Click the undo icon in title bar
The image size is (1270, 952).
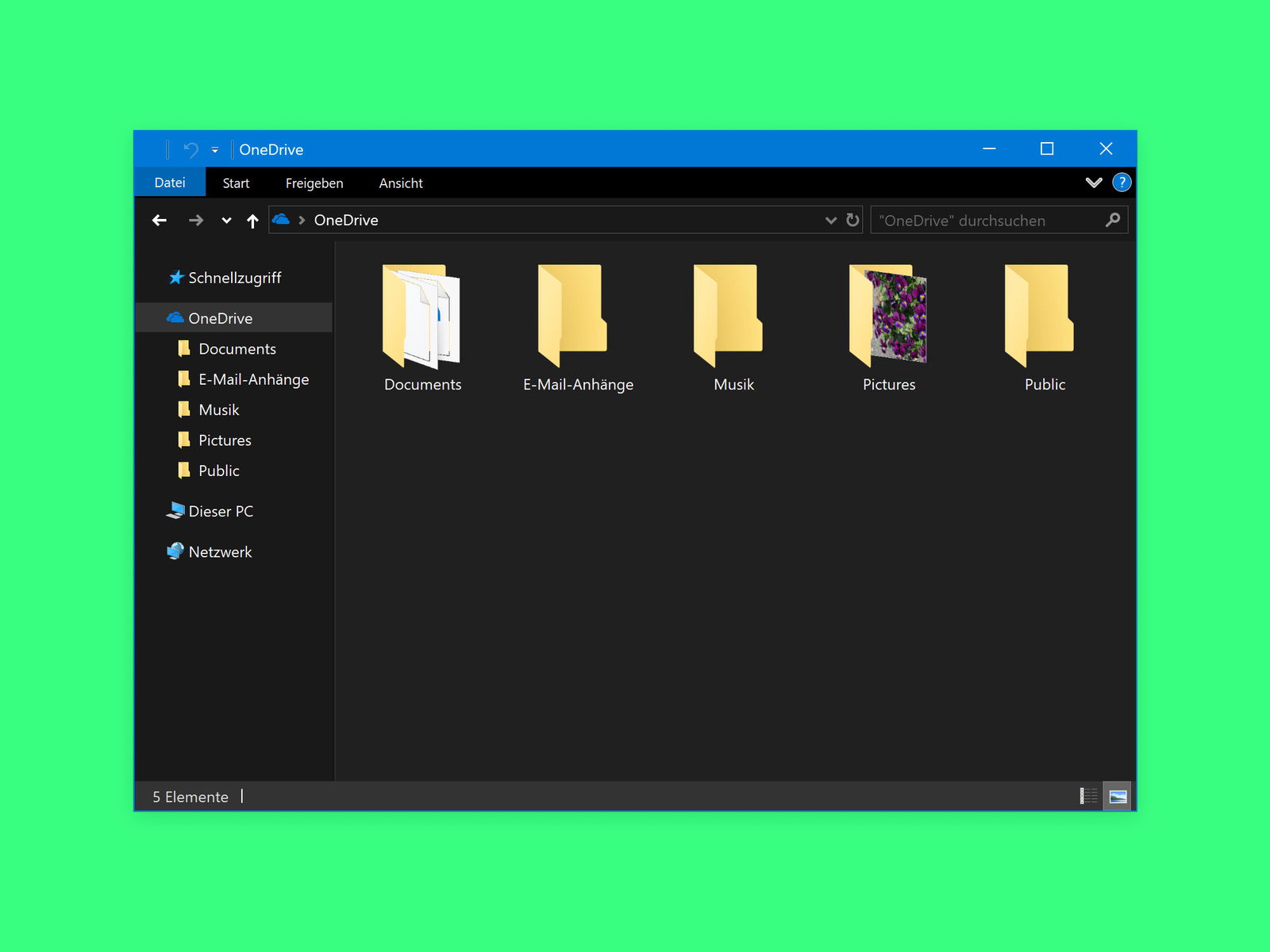pyautogui.click(x=190, y=149)
